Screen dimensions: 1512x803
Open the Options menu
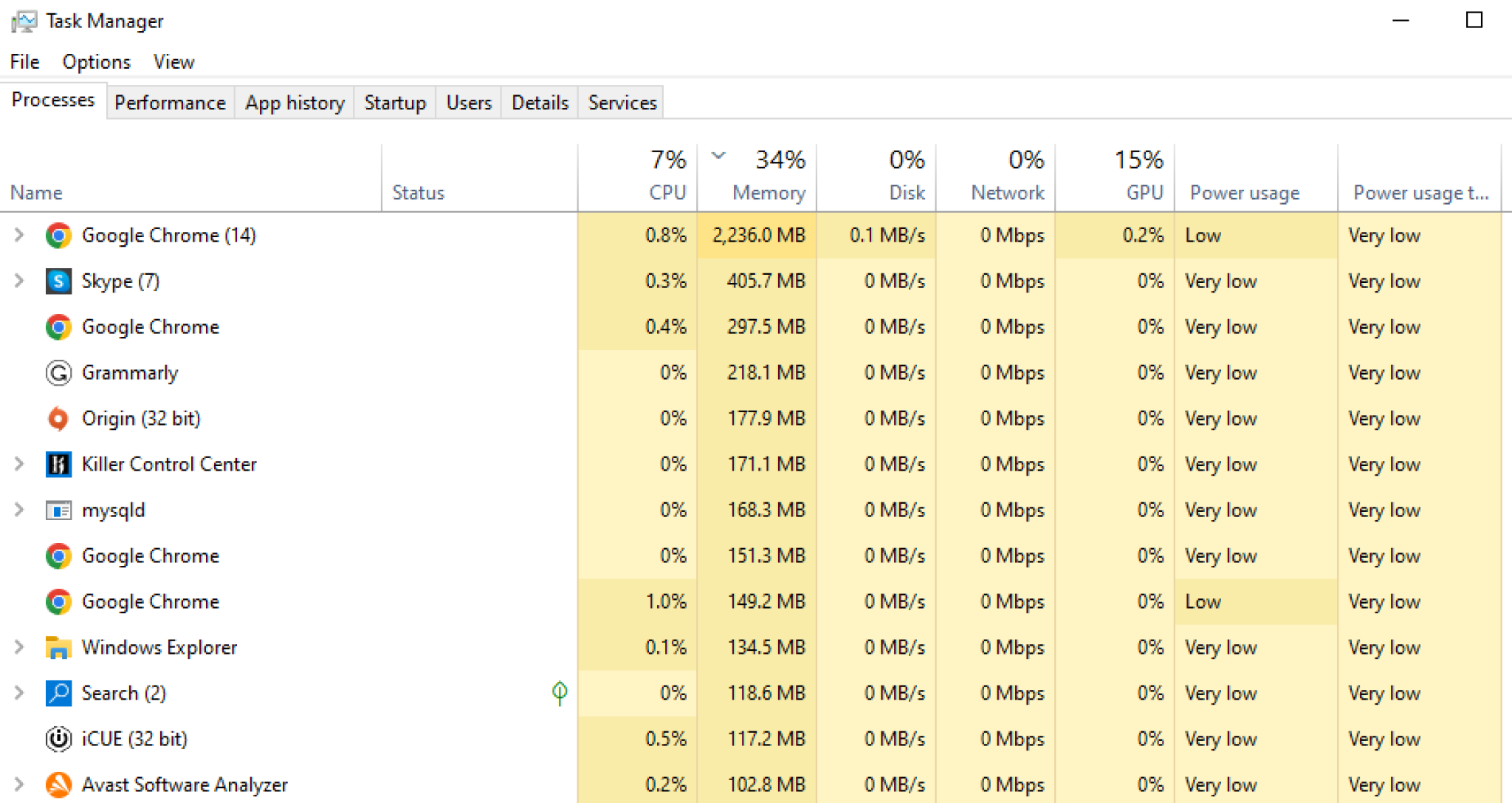(x=96, y=62)
